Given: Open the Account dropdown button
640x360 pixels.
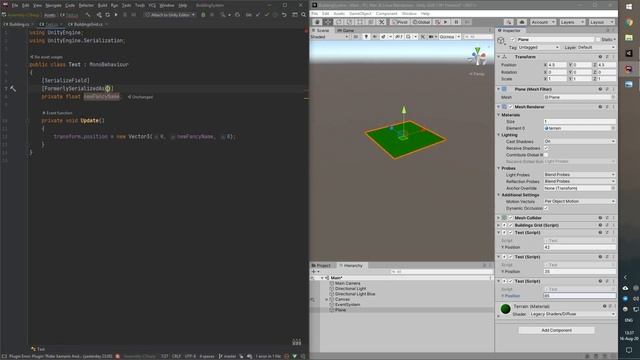Looking at the screenshot, I should point(542,22).
